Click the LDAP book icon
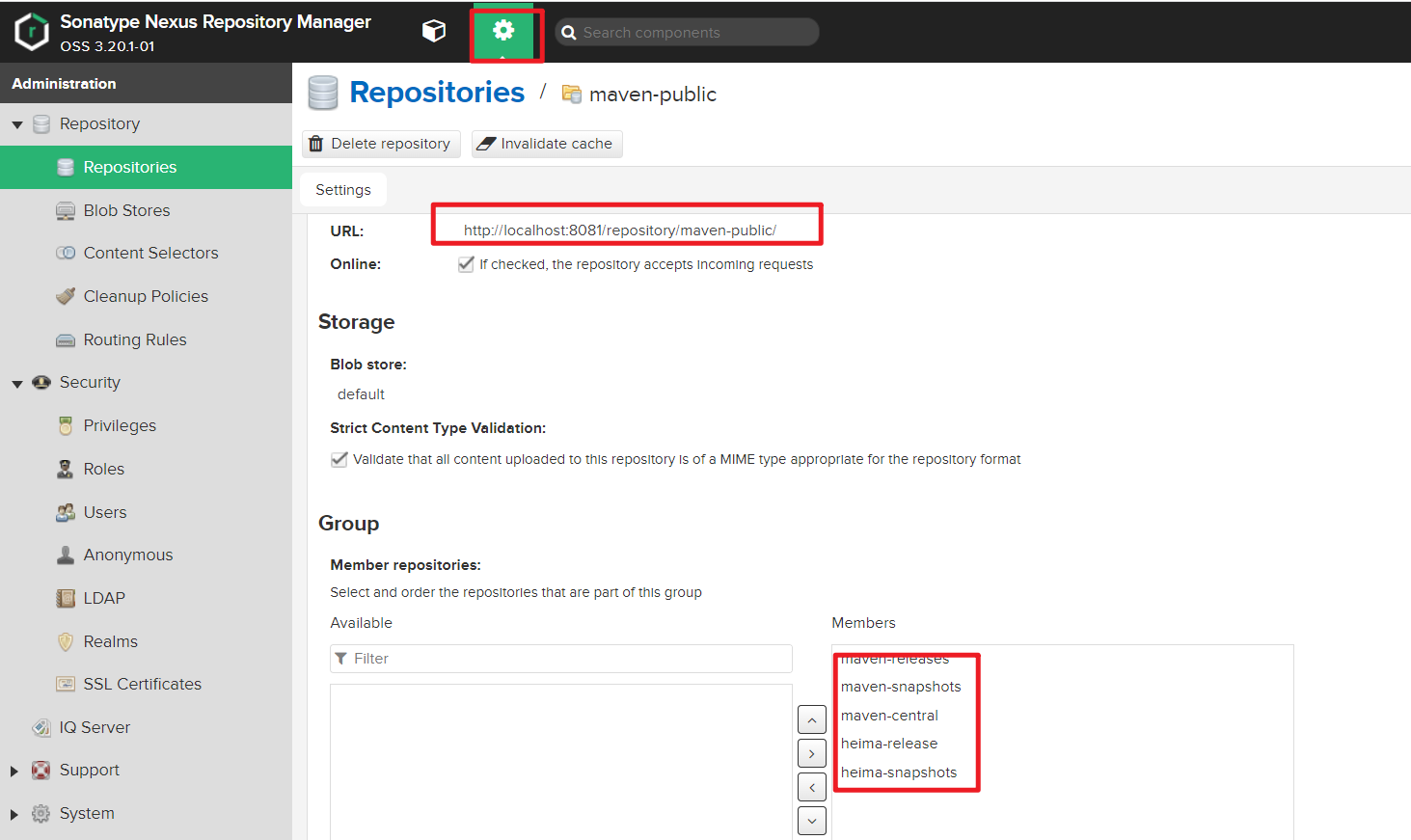 66,598
